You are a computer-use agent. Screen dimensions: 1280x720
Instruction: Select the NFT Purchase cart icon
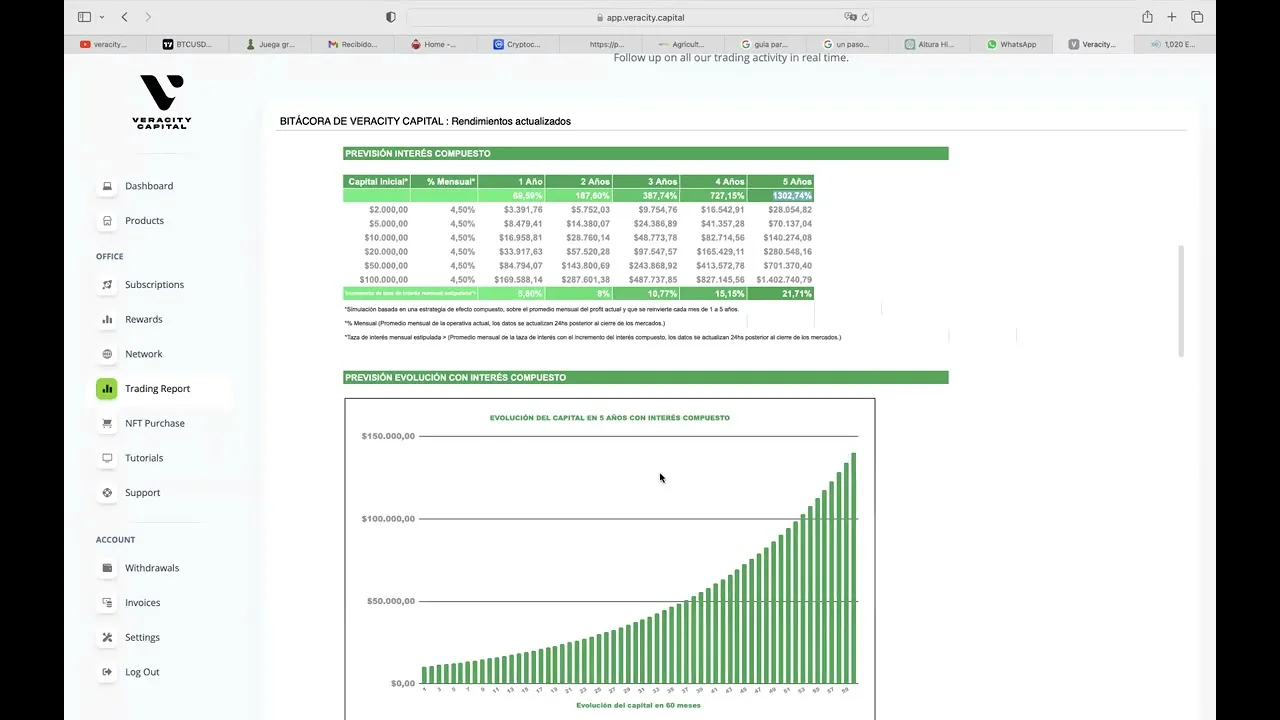point(107,423)
